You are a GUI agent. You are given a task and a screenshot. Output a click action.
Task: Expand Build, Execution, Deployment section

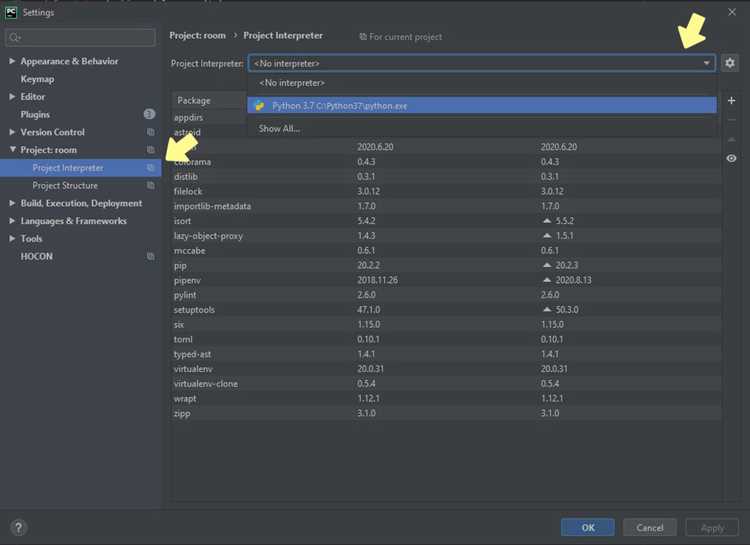12,203
